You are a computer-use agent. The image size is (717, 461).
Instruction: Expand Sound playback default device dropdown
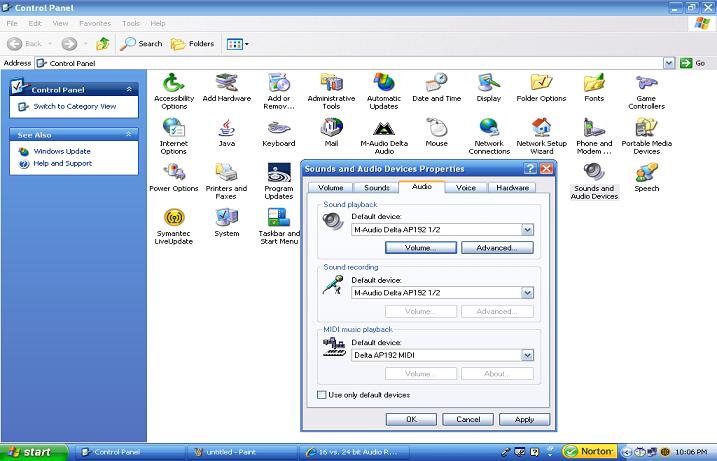[x=527, y=230]
